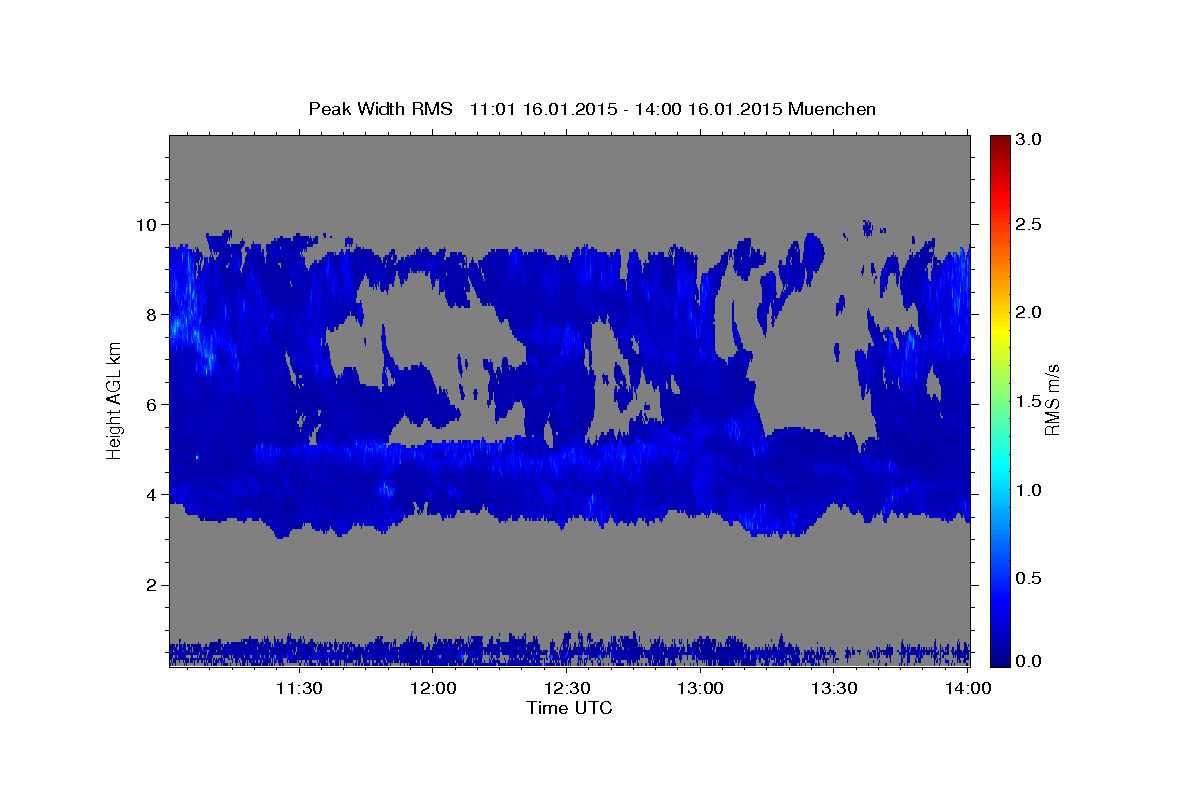Click the 'RMS m/s' colorbar label
The height and width of the screenshot is (800, 1200).
[x=1051, y=400]
